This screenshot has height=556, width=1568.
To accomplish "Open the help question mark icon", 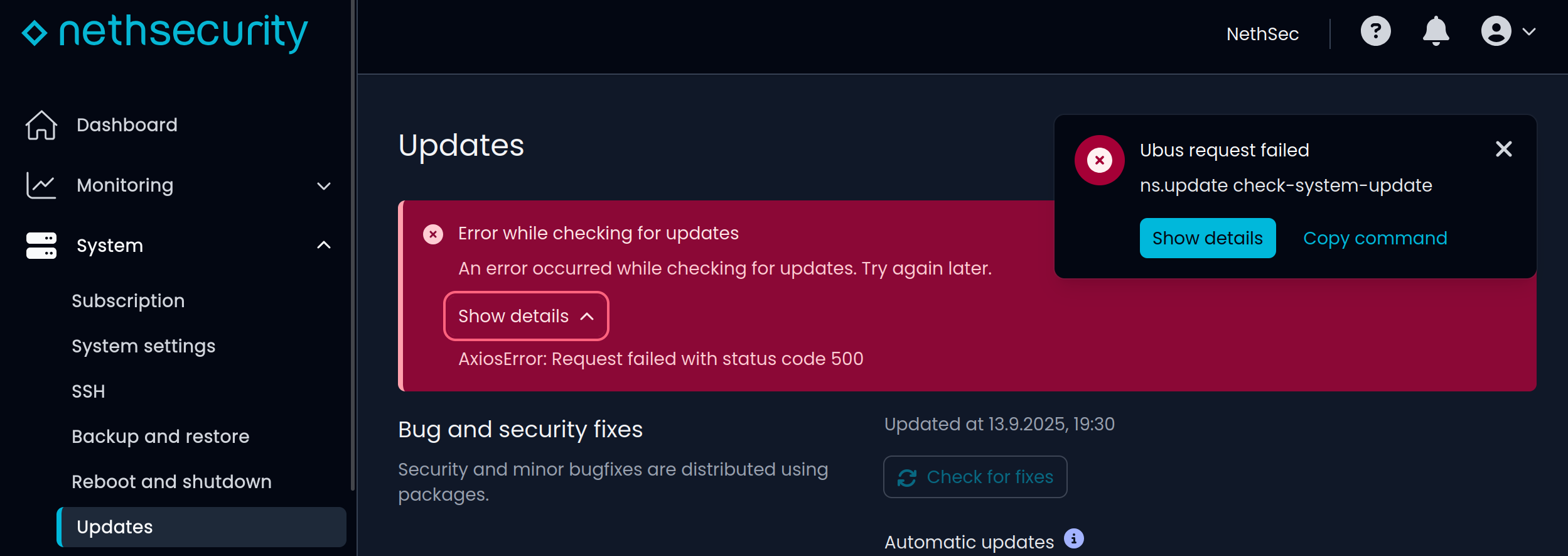I will tap(1375, 31).
